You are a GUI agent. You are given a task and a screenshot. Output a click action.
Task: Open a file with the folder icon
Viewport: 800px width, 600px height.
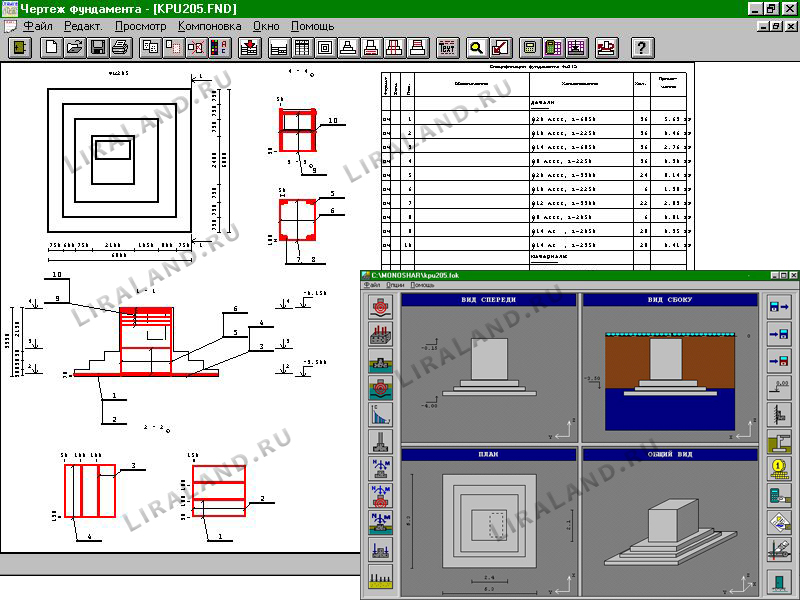click(x=74, y=47)
